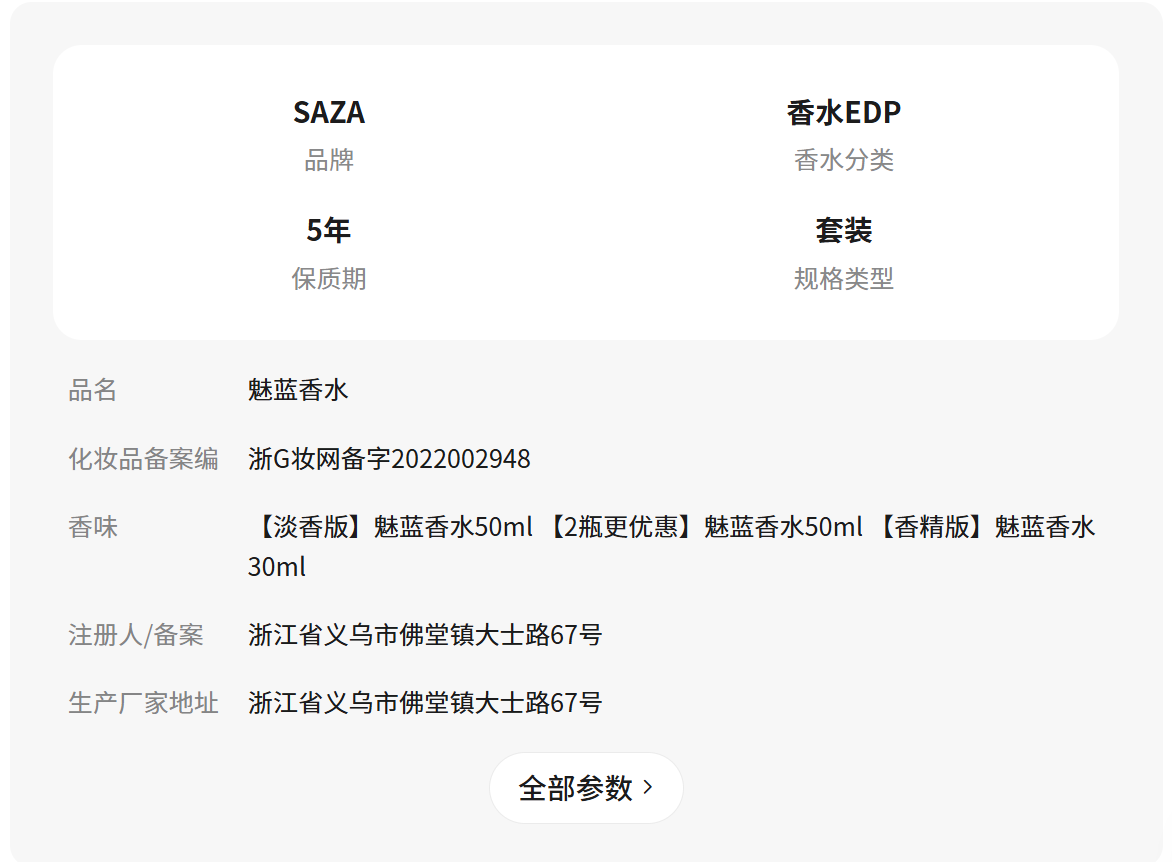The image size is (1172, 862).
Task: Select the product name 魅蓝香水
Action: (298, 390)
